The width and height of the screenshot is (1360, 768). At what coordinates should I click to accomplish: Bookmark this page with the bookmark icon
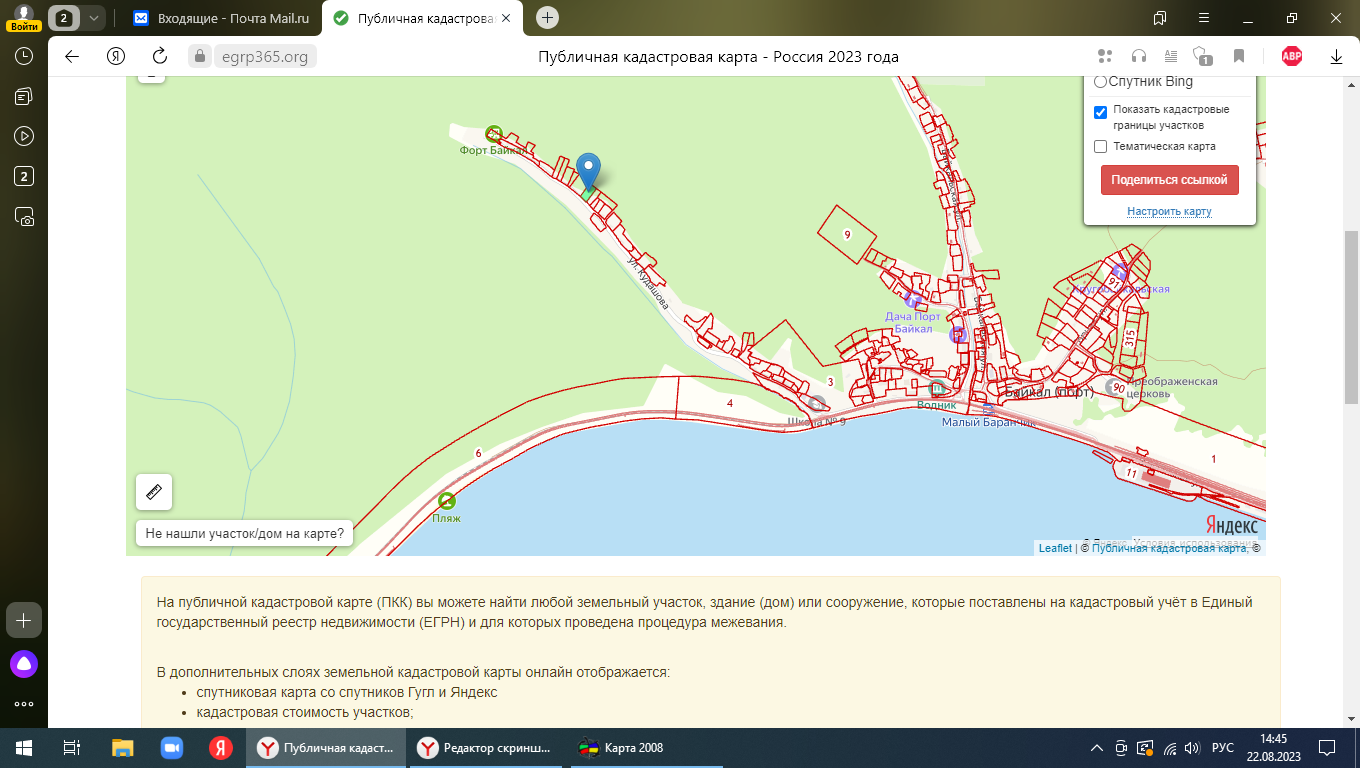coord(1239,57)
